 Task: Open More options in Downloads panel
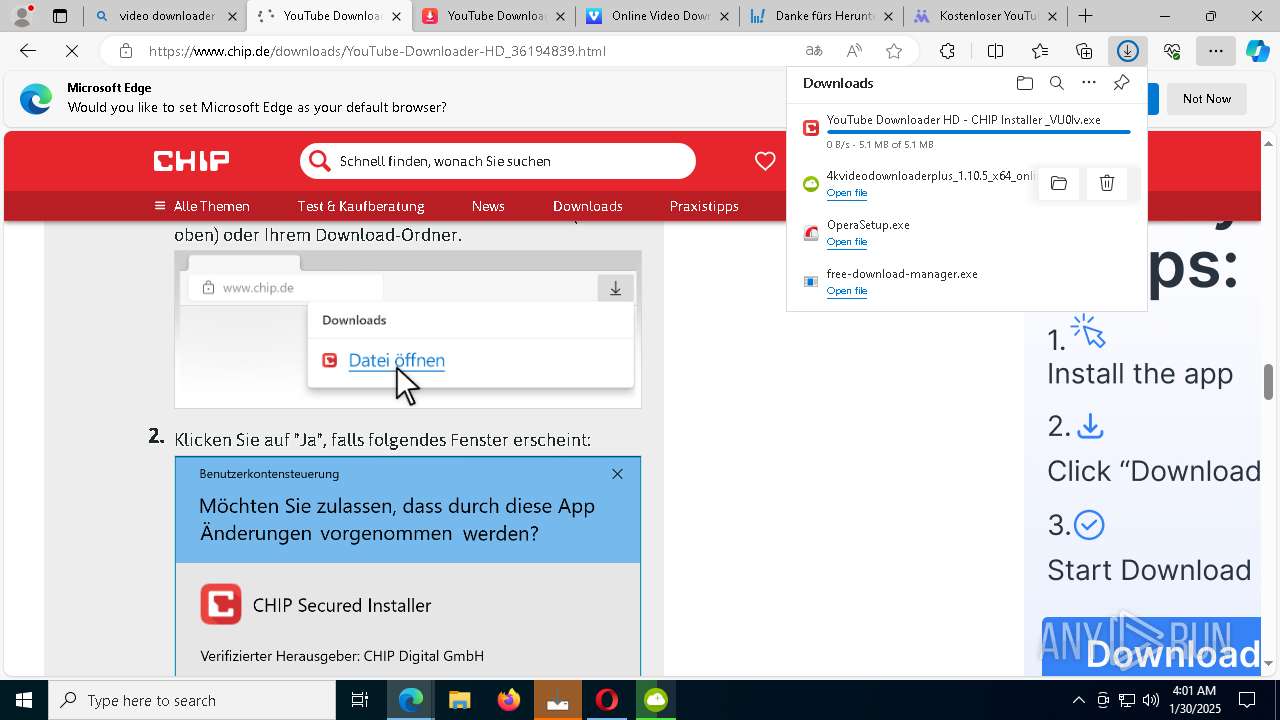(1089, 83)
